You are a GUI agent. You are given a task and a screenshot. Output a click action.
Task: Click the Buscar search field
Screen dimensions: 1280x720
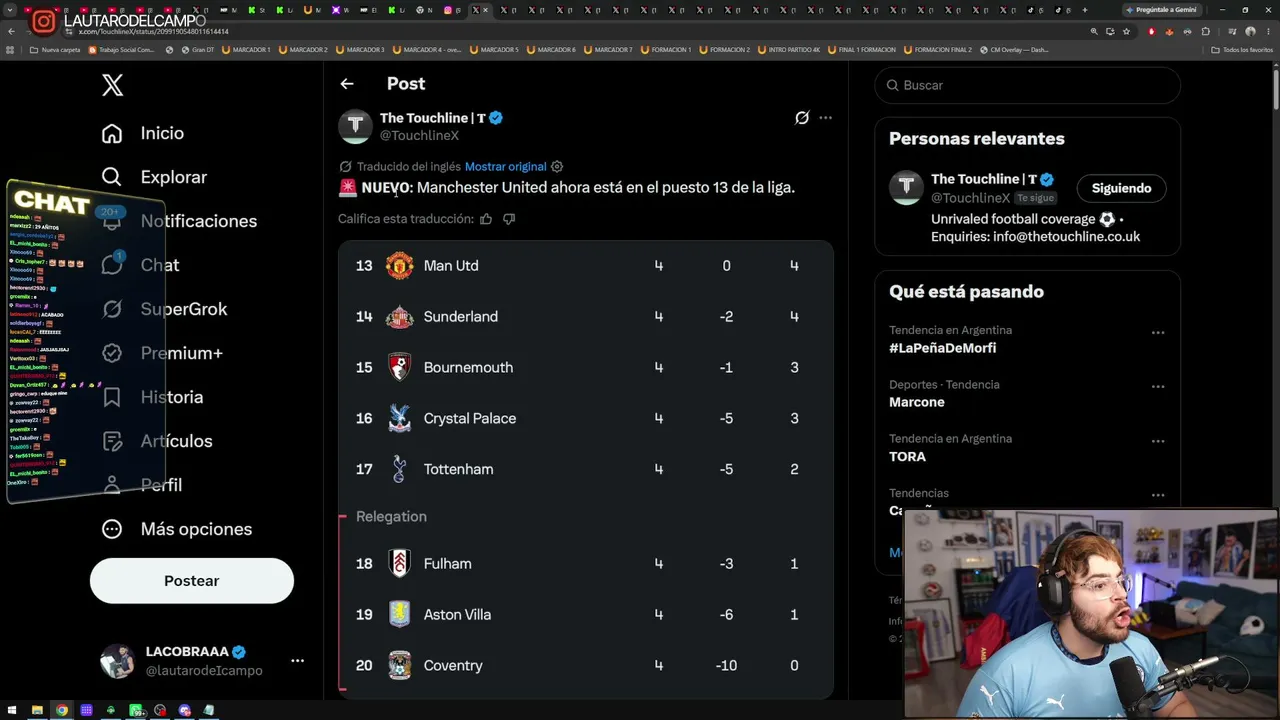pyautogui.click(x=1028, y=85)
